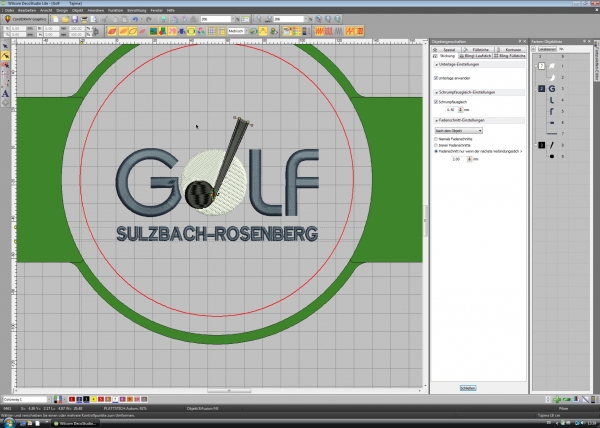Click the Open folder icon in toolbar
Image resolution: width=600 pixels, height=428 pixels.
coord(65,19)
